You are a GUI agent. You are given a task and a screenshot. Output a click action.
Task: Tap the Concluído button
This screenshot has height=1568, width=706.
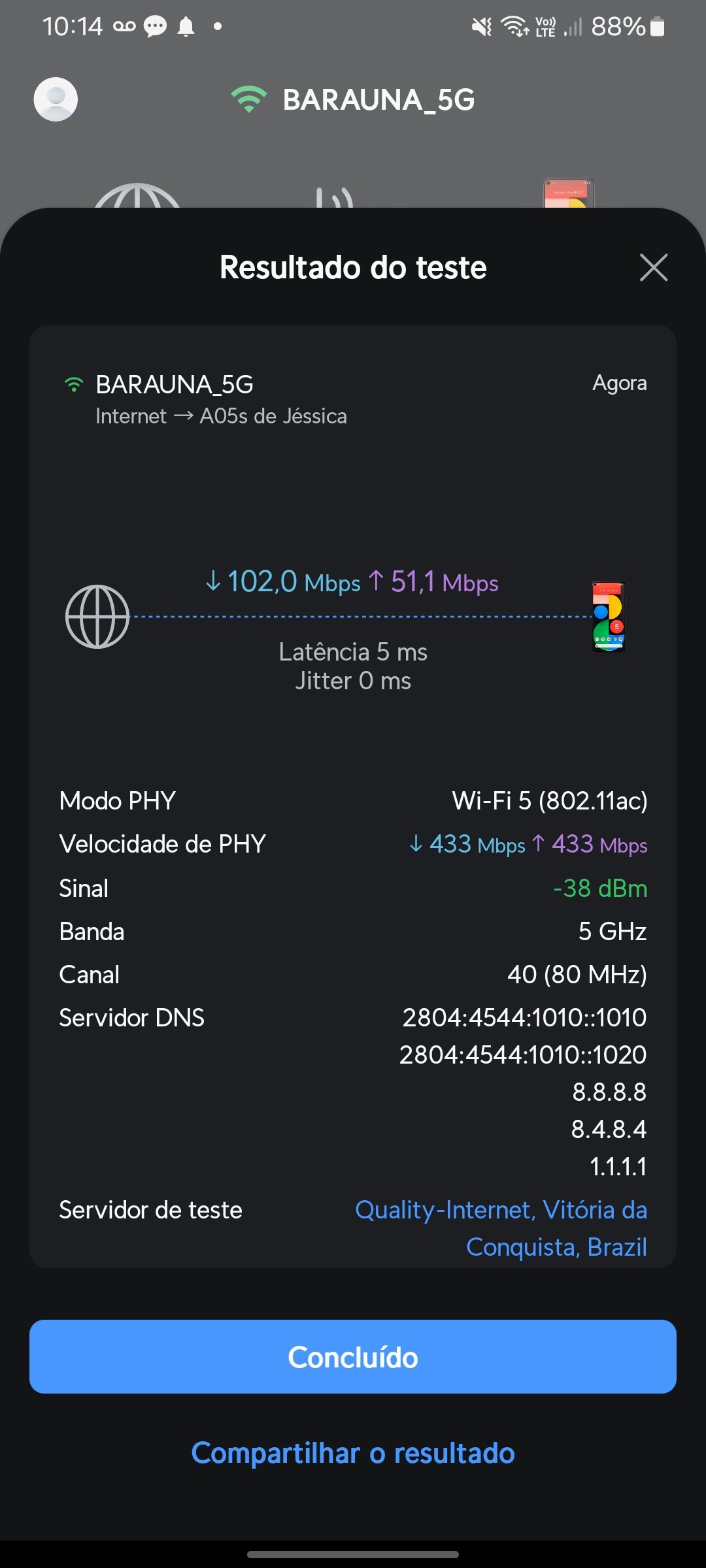point(353,1357)
